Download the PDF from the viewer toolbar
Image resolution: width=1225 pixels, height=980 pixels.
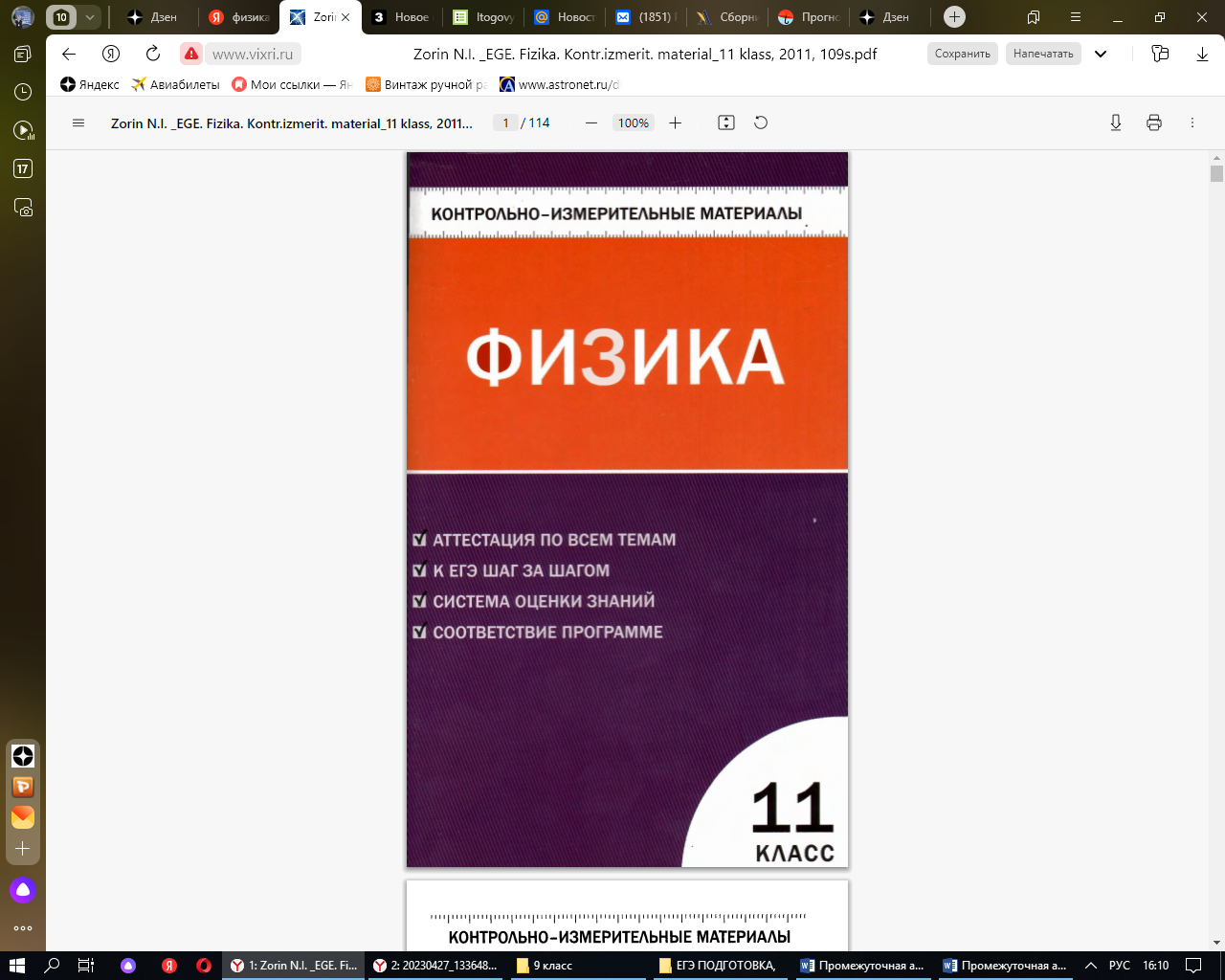pyautogui.click(x=1116, y=122)
